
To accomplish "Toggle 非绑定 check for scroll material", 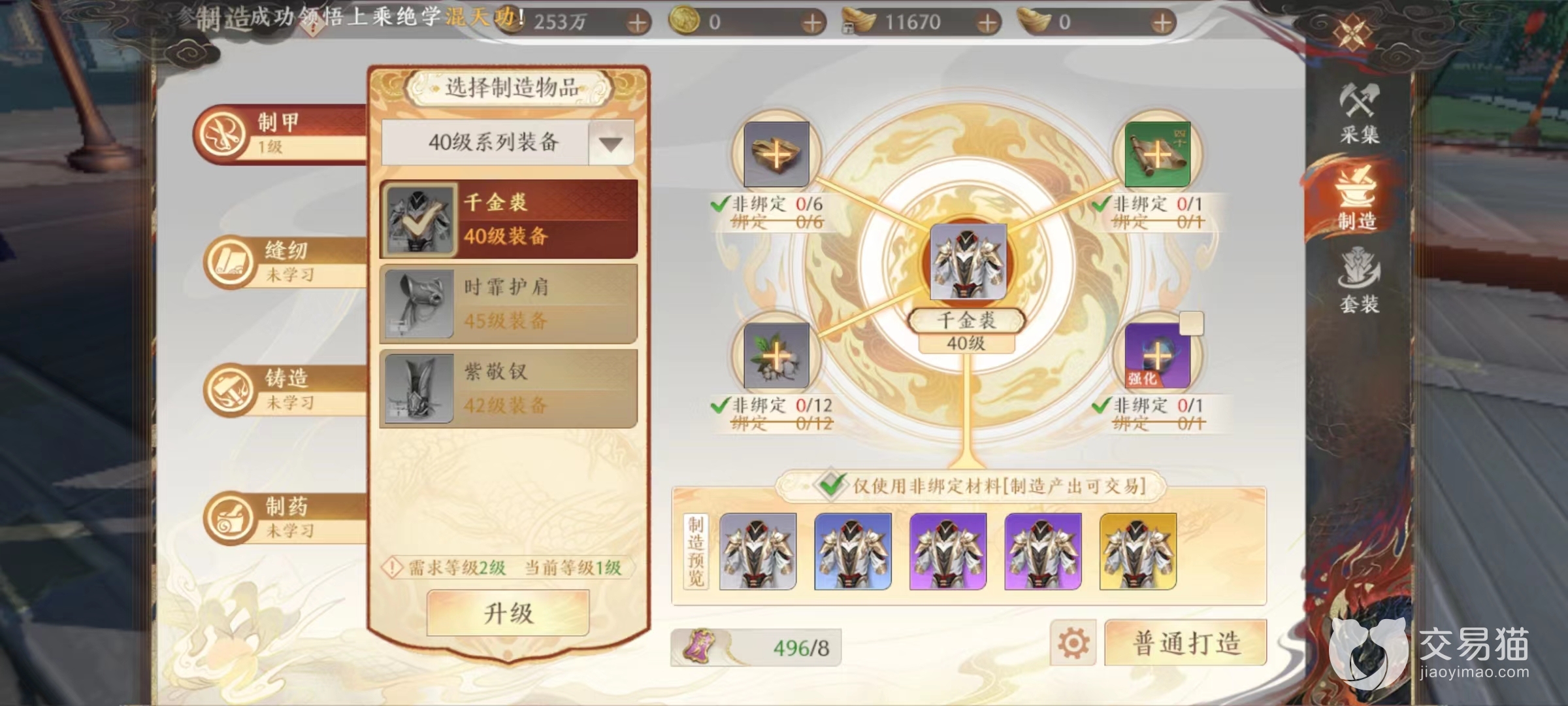I will (x=1102, y=205).
